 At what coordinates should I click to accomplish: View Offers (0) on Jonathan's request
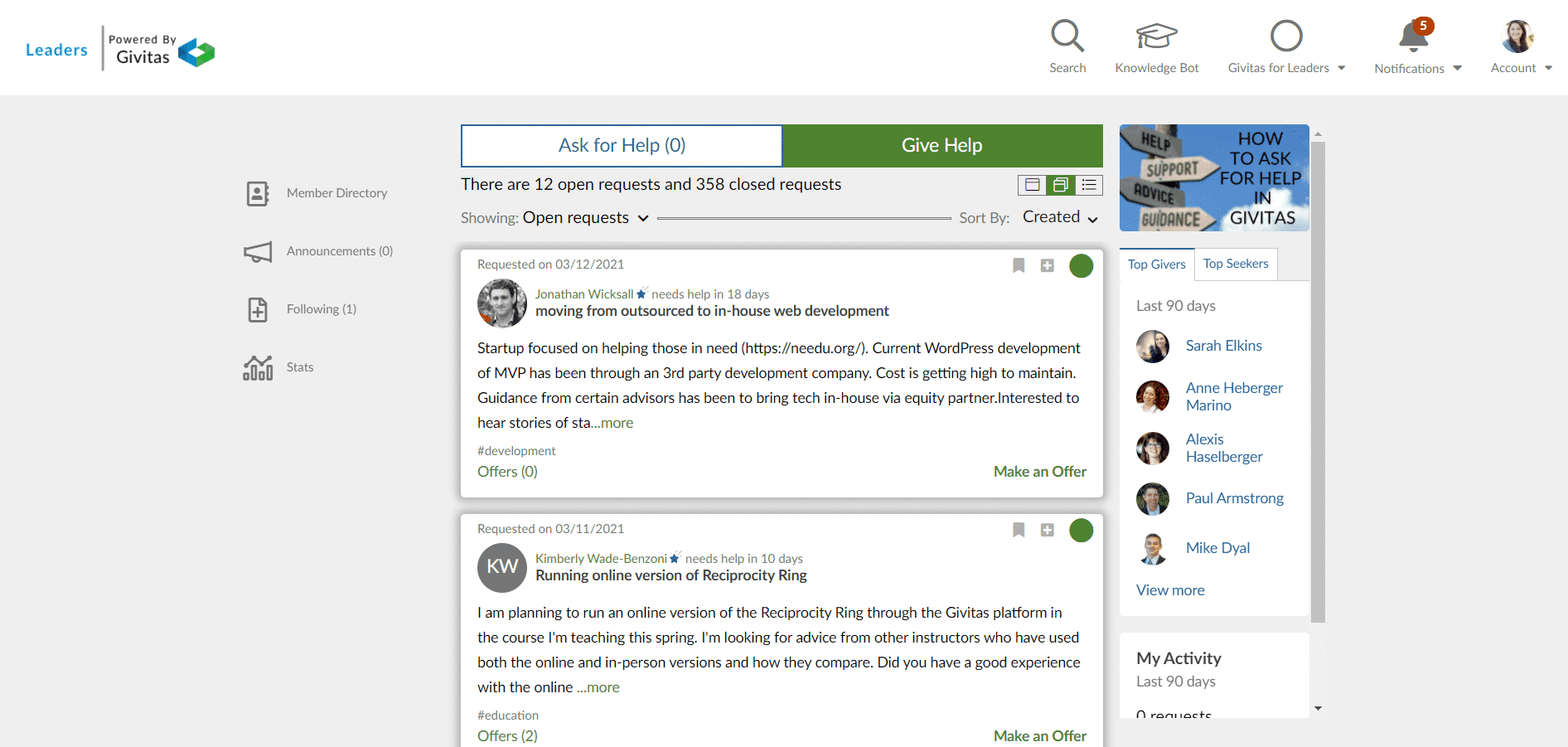pyautogui.click(x=507, y=472)
